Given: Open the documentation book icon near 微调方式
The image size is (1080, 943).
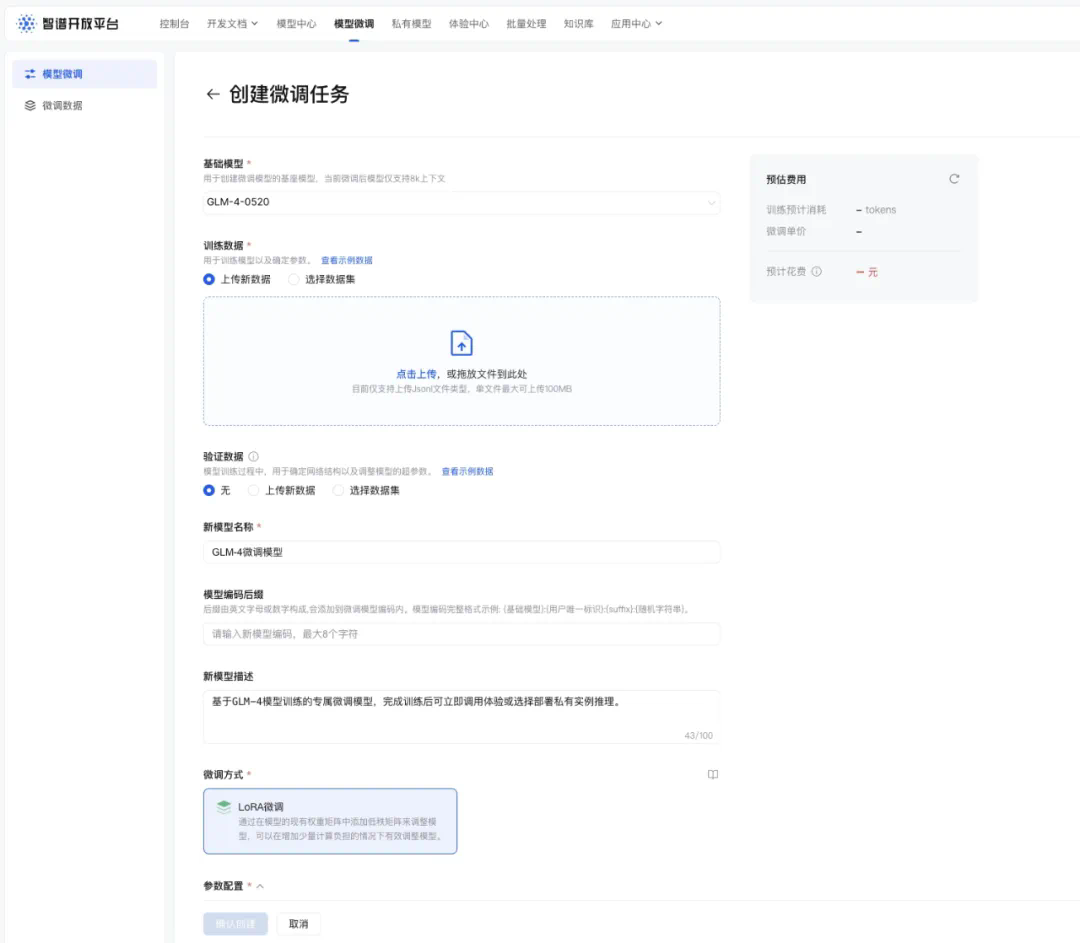Looking at the screenshot, I should 713,774.
